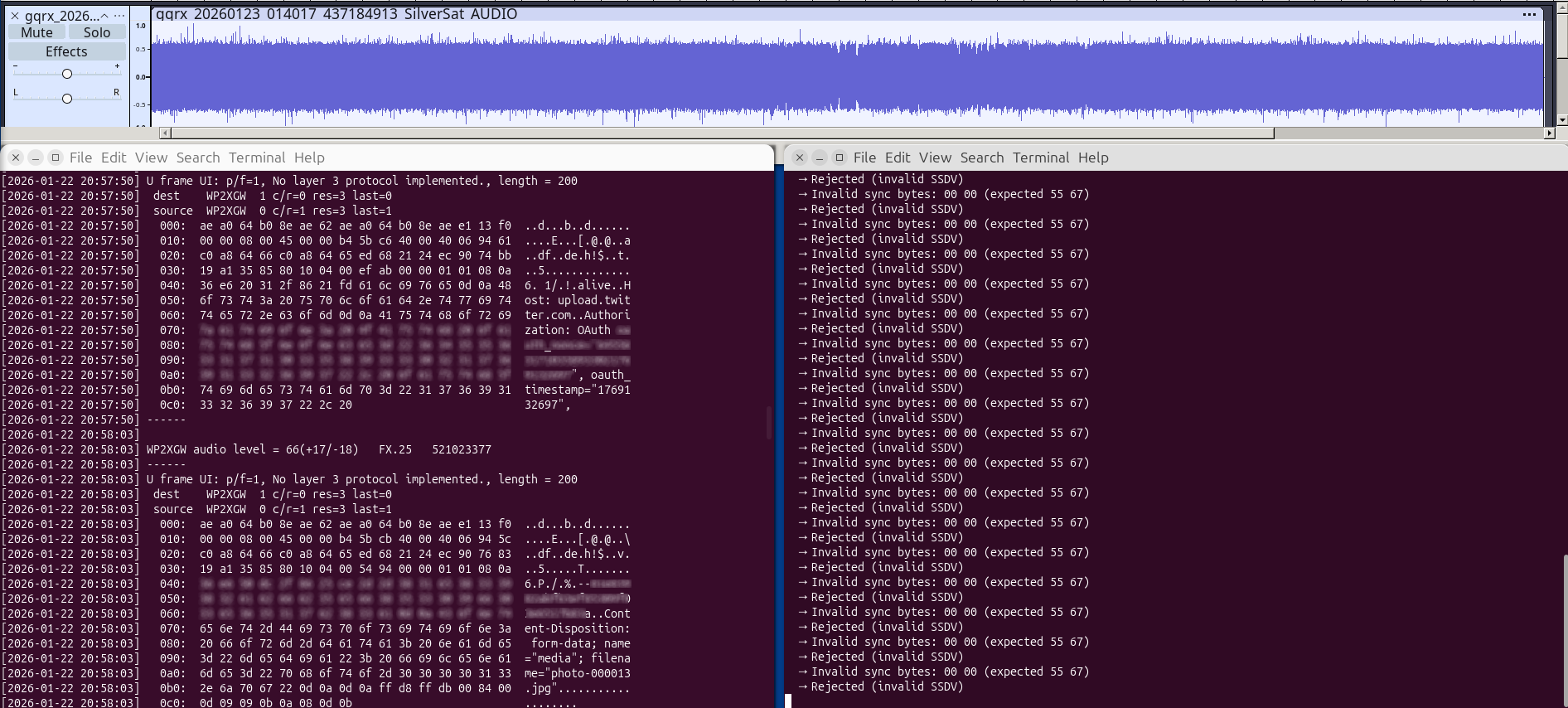This screenshot has height=708, width=1568.
Task: Select the SilverSat AUDIO clip title bar
Action: click(x=829, y=14)
